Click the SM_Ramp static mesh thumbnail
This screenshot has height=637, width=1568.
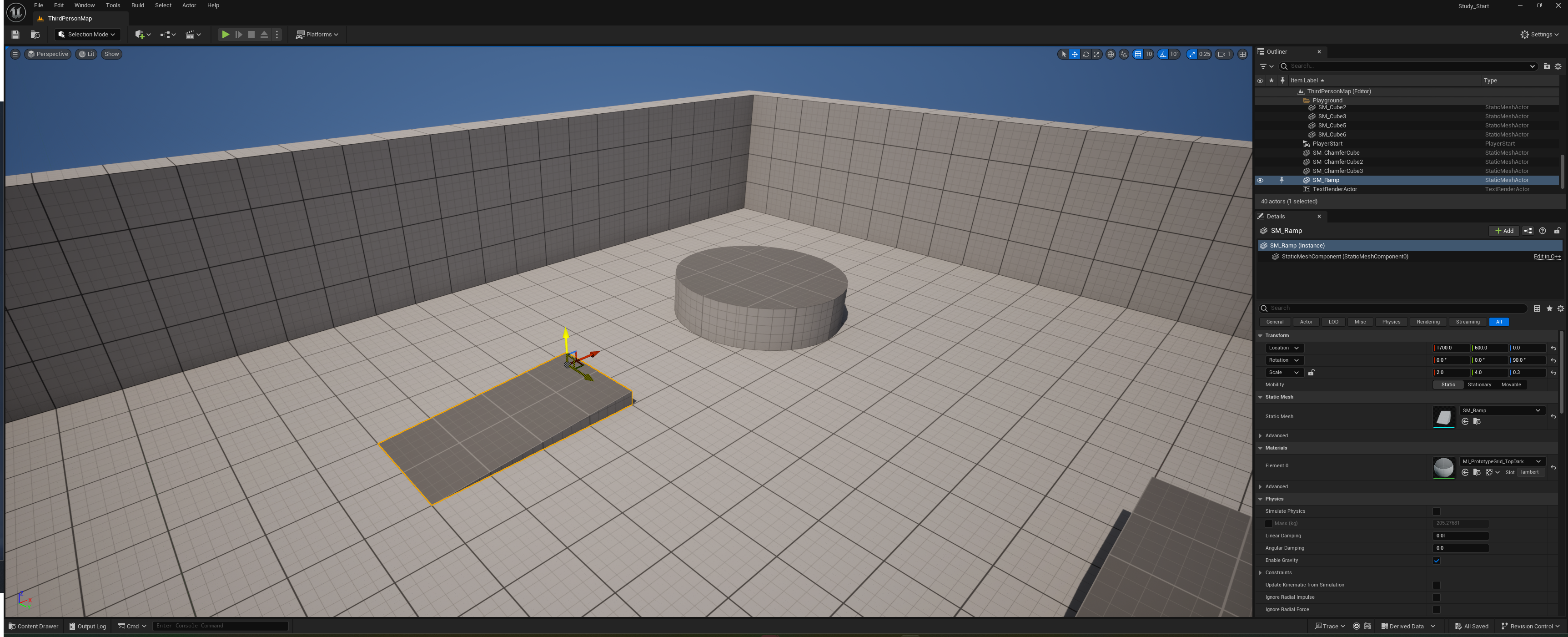(1443, 417)
